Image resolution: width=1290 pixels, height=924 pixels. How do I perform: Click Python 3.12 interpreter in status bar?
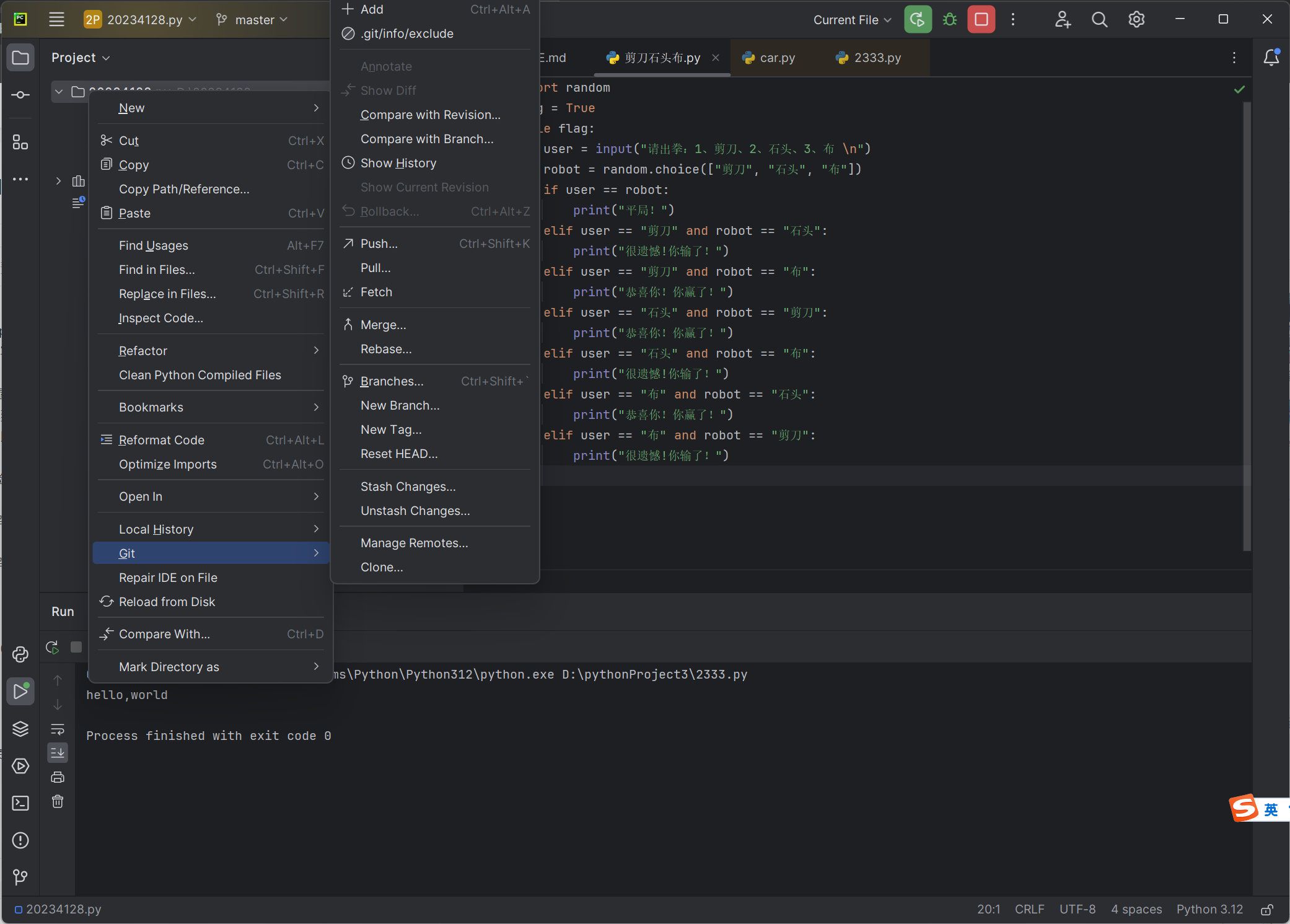point(1209,909)
